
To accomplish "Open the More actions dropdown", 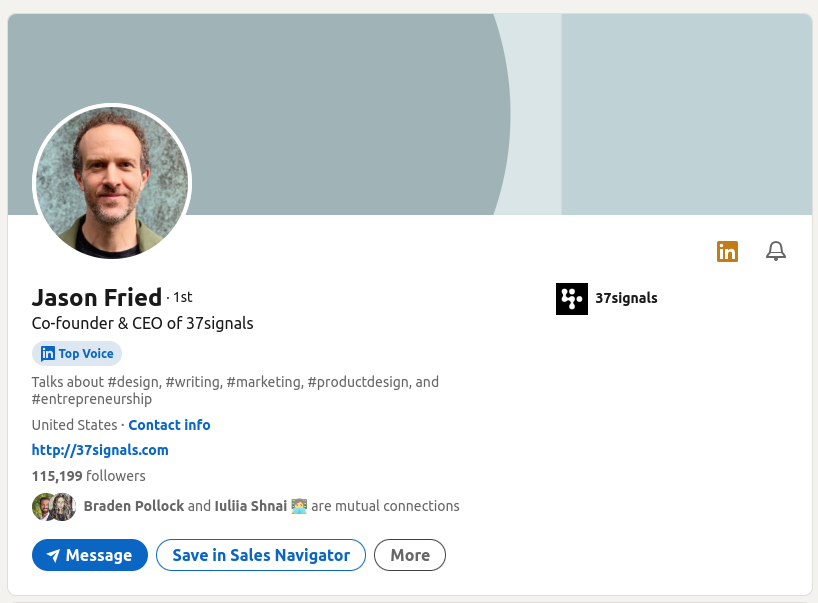I will tap(410, 555).
